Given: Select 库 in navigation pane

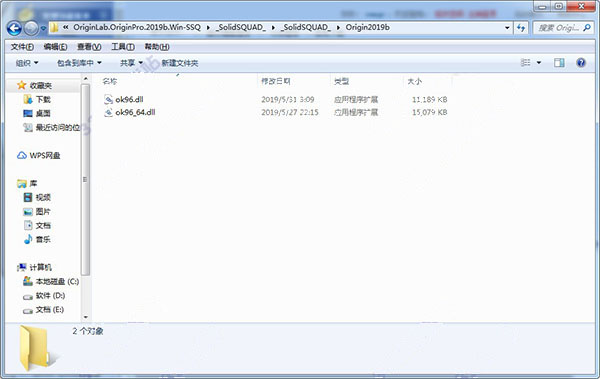Looking at the screenshot, I should (x=34, y=183).
